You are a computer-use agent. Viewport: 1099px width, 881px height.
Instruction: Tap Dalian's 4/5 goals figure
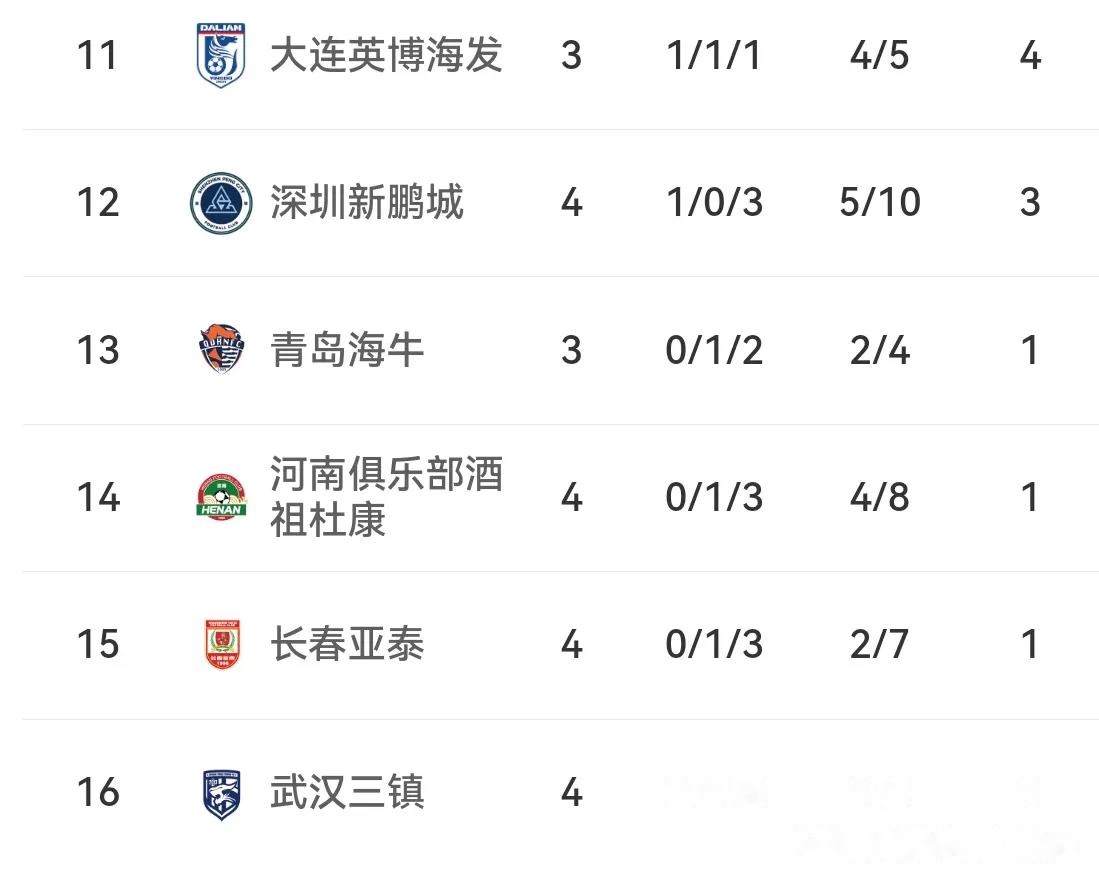(880, 55)
